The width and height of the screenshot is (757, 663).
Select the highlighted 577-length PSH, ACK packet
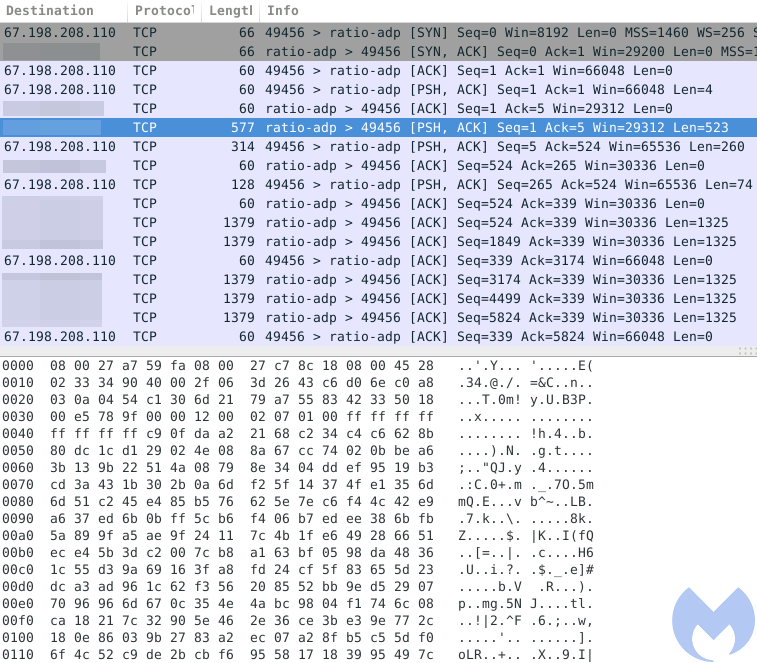click(x=378, y=127)
